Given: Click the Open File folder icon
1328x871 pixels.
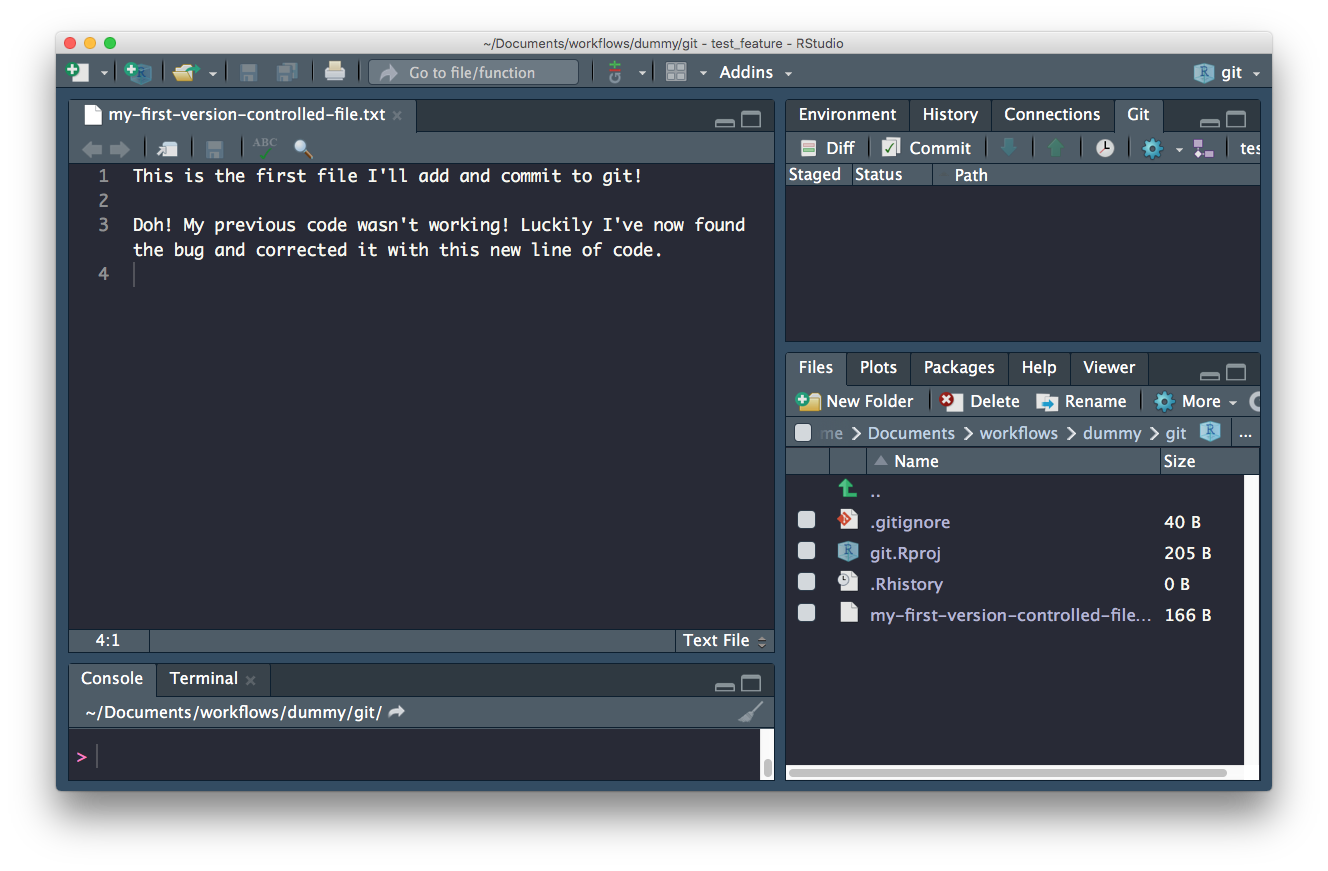Looking at the screenshot, I should pos(184,72).
